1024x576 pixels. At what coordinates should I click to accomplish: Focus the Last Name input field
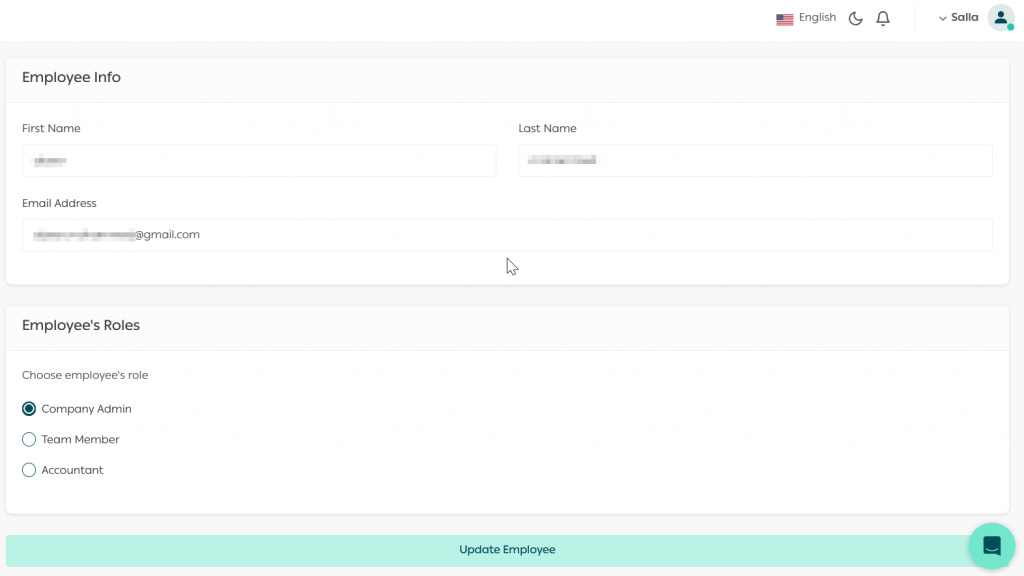(755, 161)
